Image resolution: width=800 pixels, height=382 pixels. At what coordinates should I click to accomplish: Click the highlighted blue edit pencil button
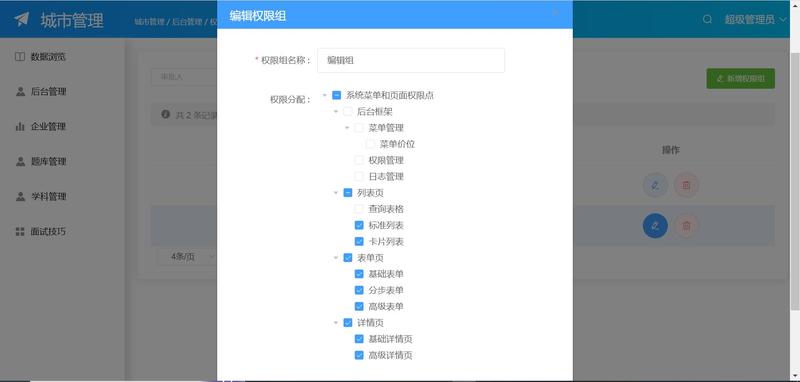(655, 225)
